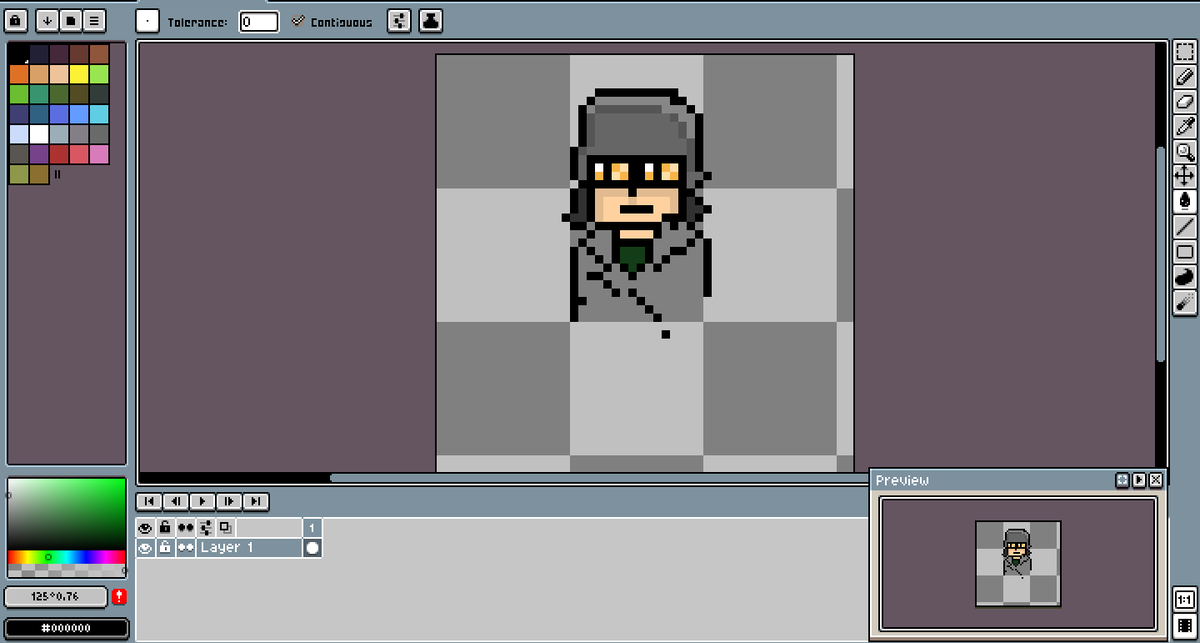Select the Eraser tool

(1185, 101)
